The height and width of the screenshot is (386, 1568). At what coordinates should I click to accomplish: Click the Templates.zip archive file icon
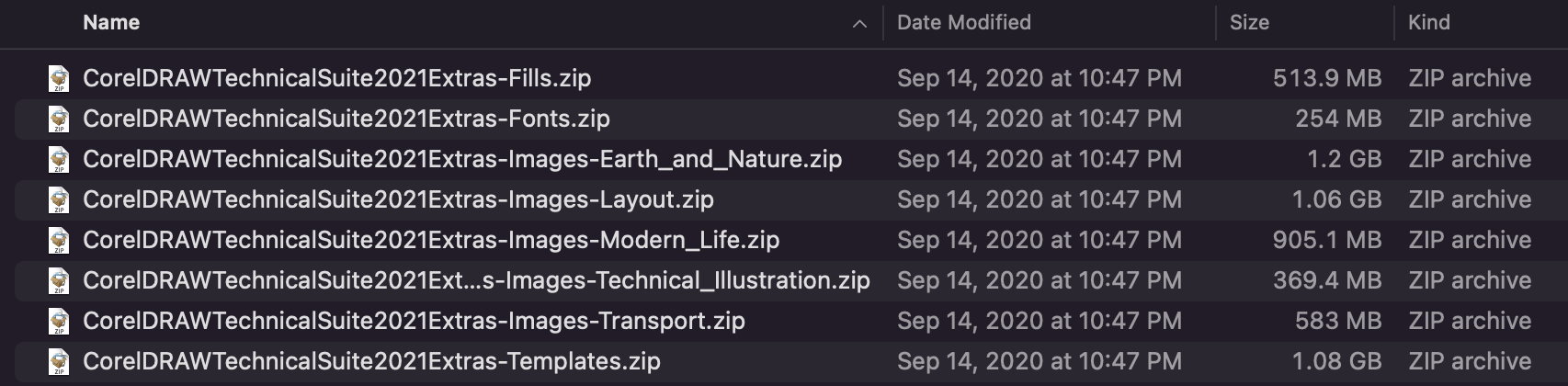click(x=59, y=362)
